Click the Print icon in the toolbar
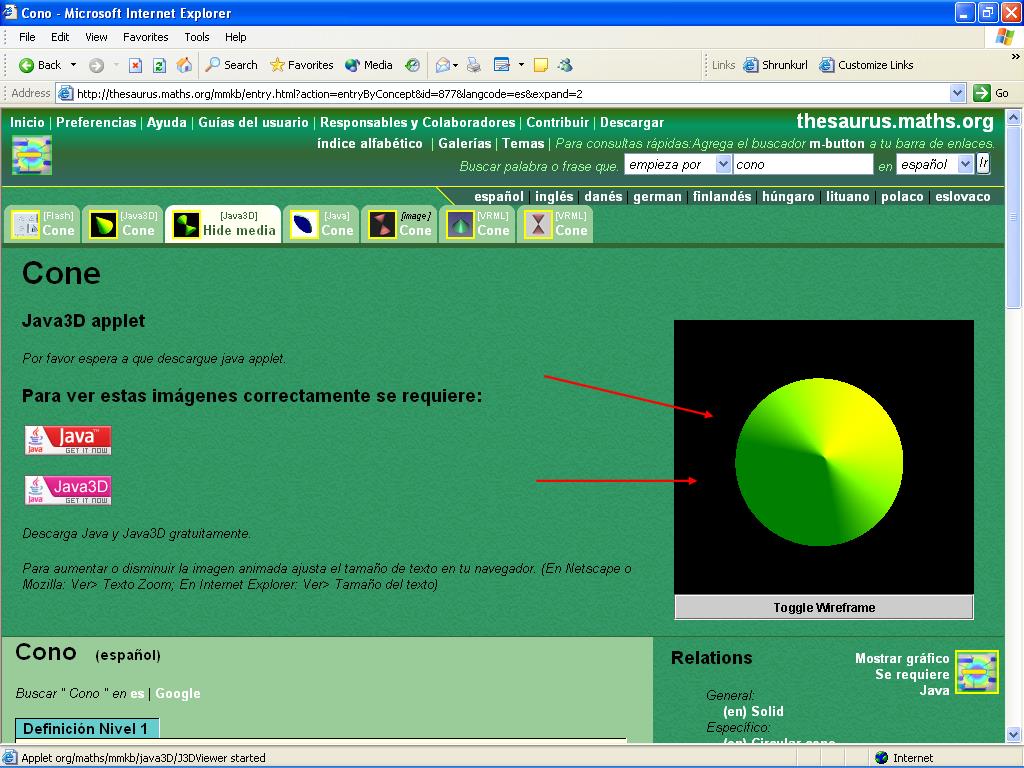The image size is (1024, 768). click(x=474, y=65)
